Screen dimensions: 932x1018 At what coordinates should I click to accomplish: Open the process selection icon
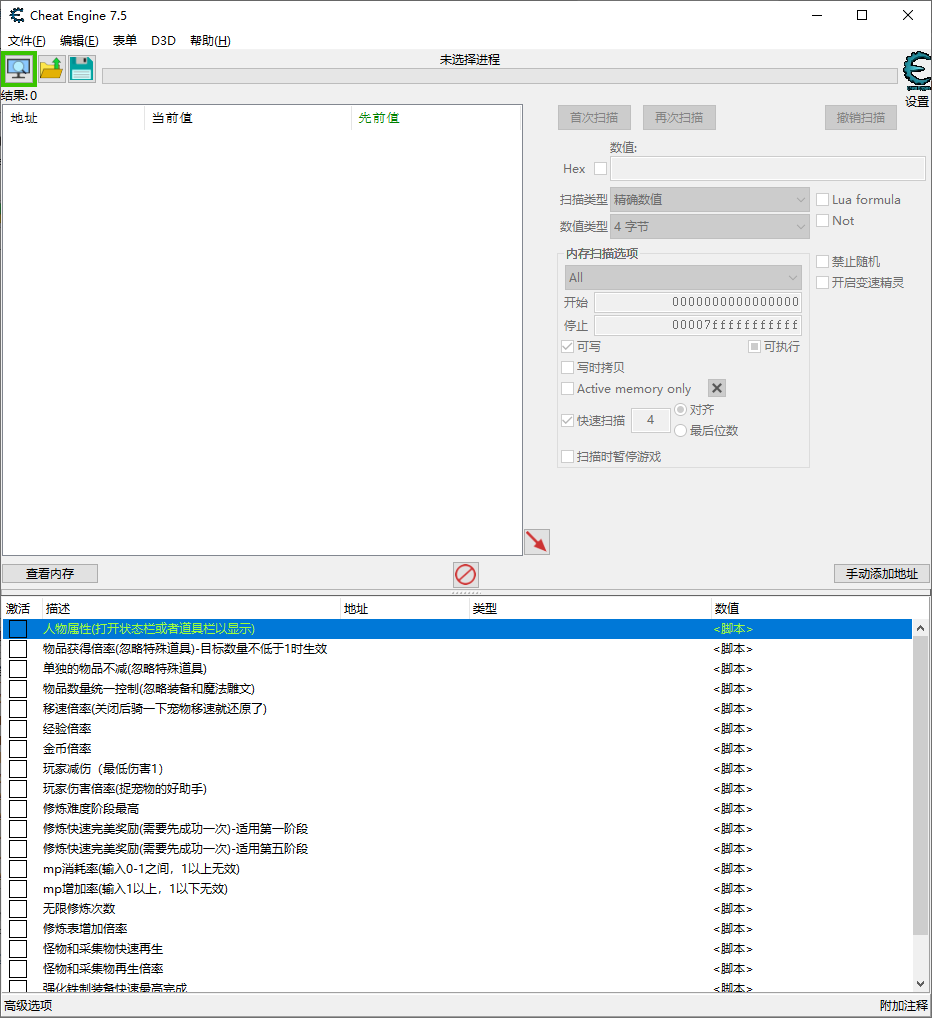point(19,68)
